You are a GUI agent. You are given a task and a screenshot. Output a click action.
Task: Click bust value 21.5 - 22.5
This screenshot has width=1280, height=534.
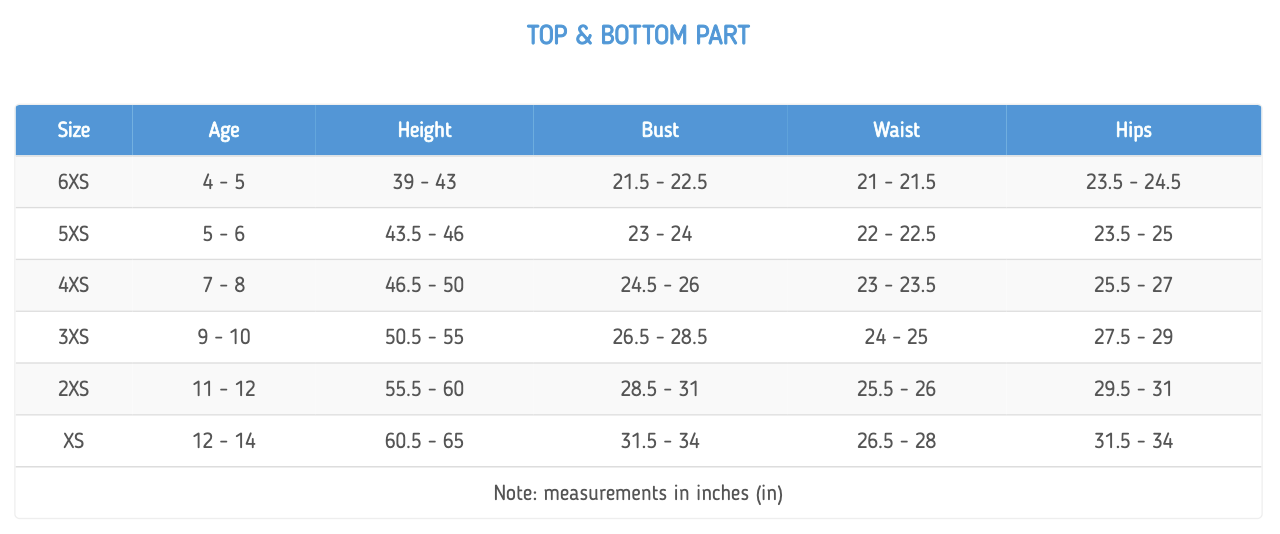pyautogui.click(x=660, y=182)
